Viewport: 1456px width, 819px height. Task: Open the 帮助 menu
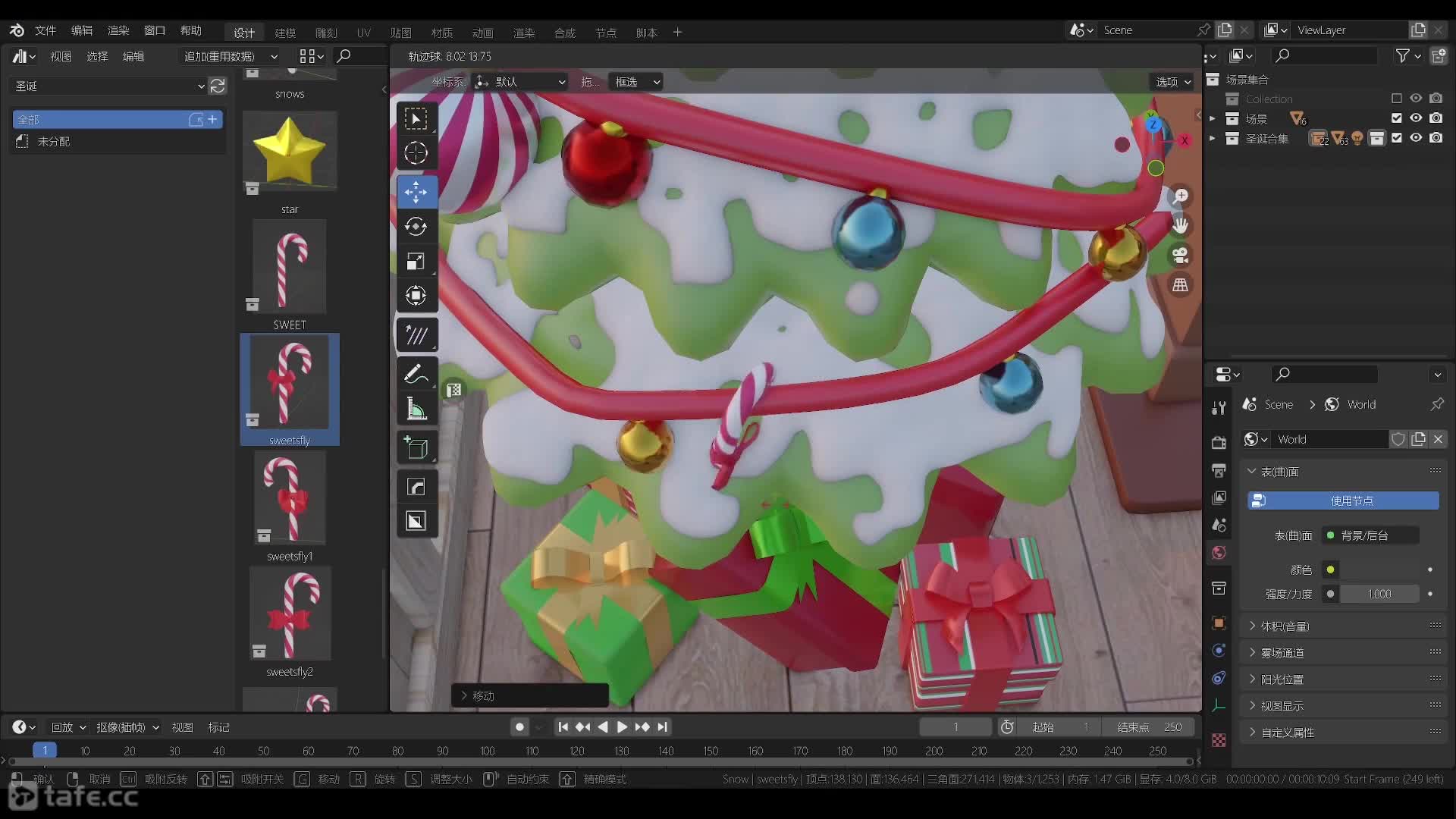[191, 30]
